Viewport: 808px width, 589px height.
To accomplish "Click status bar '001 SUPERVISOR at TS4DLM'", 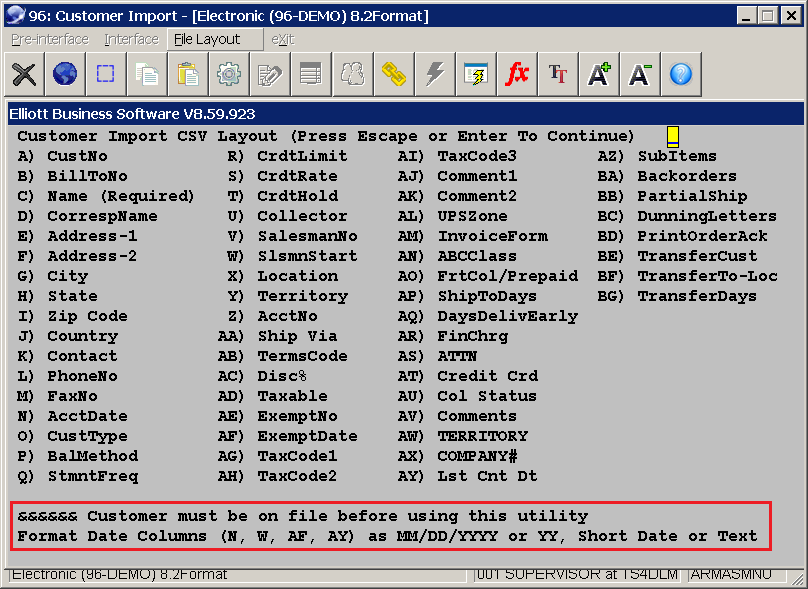I will 577,574.
